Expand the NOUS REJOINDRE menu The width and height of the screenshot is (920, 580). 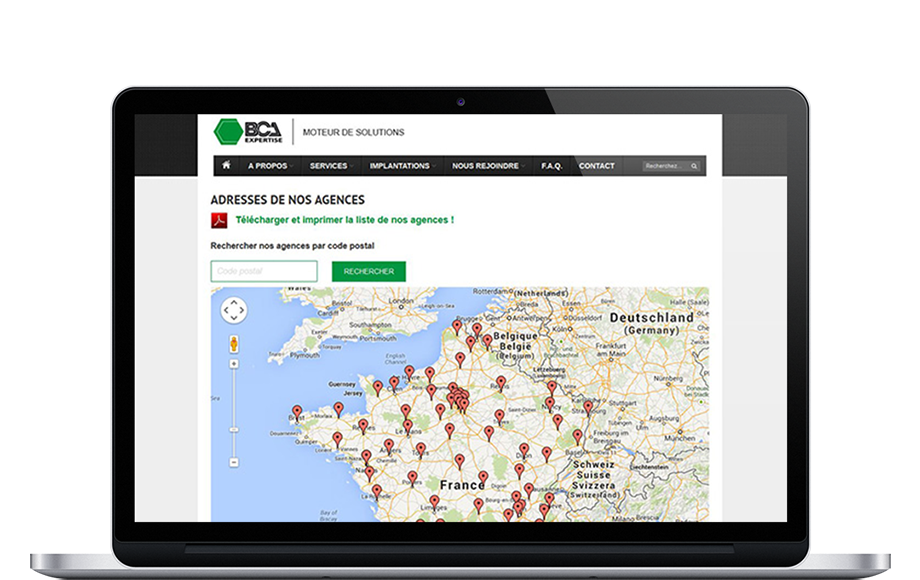click(x=486, y=166)
